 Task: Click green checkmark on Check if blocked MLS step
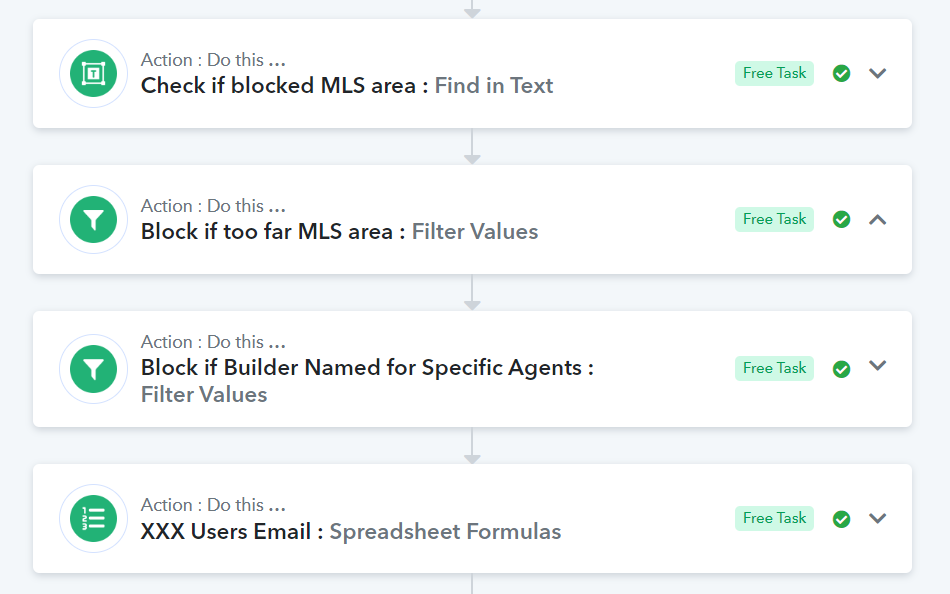pos(842,73)
